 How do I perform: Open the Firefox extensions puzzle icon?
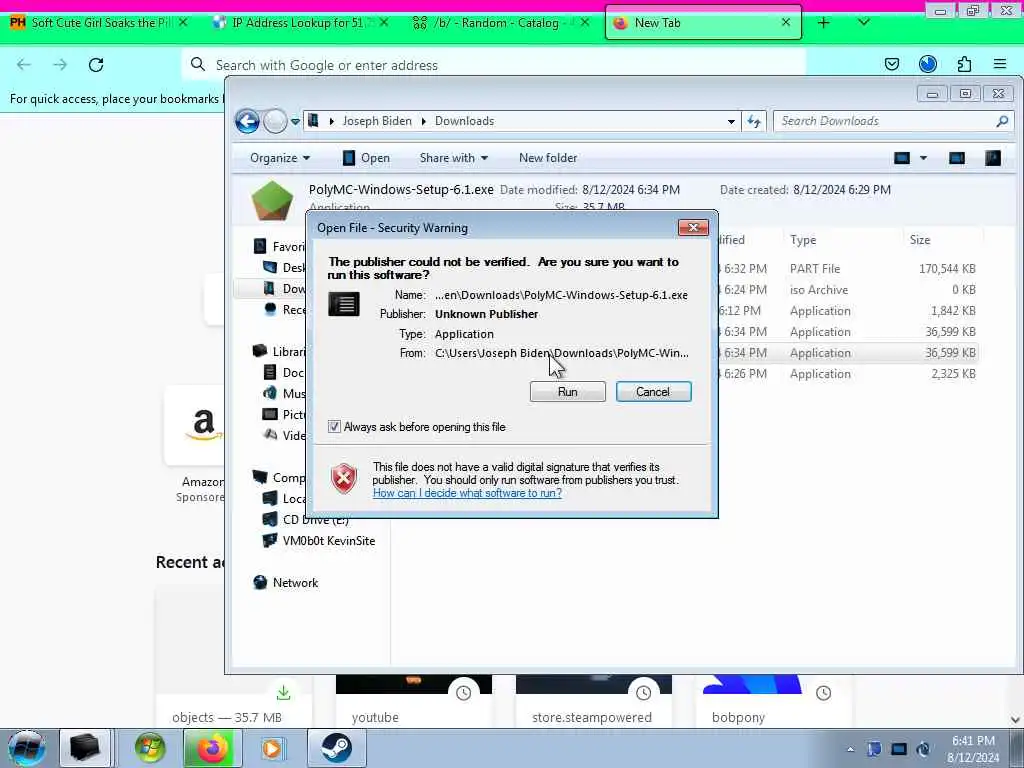pos(965,64)
